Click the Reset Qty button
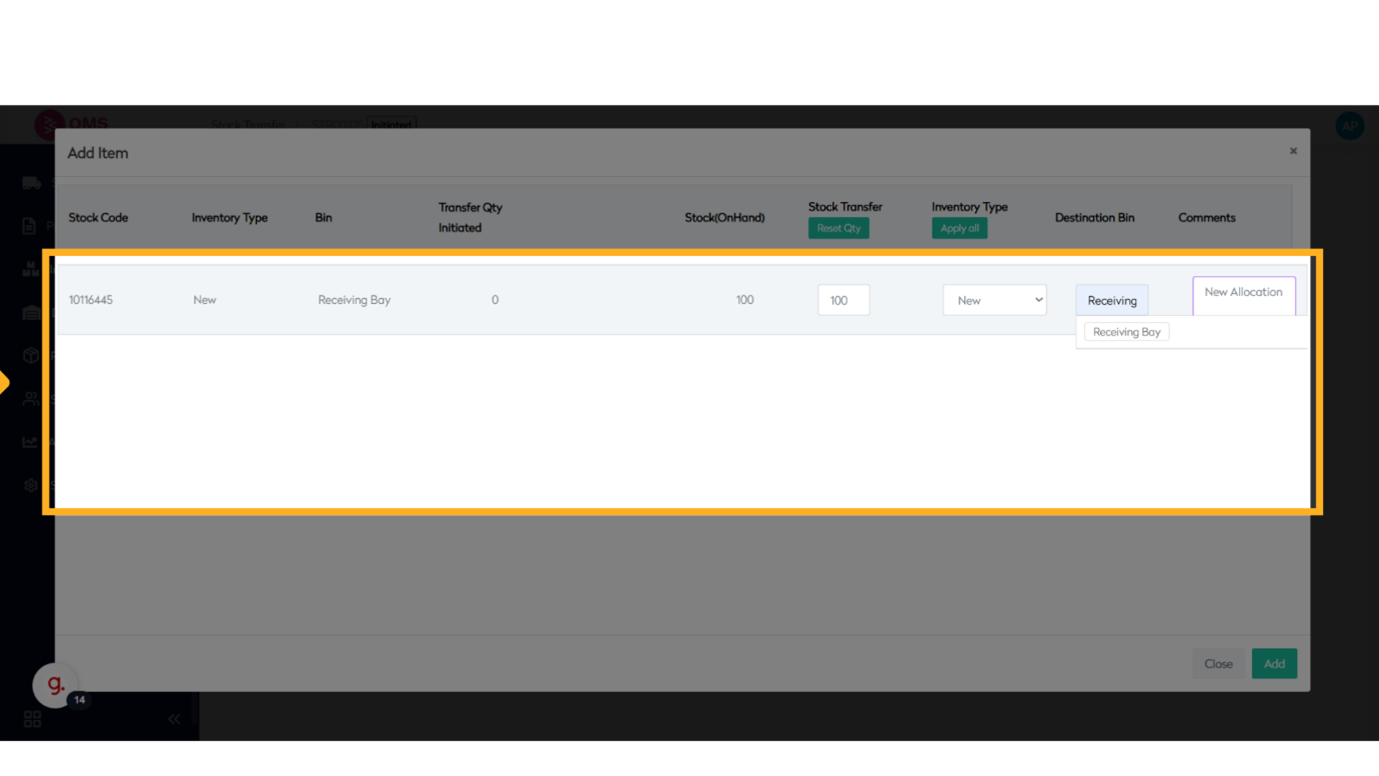 (x=838, y=228)
